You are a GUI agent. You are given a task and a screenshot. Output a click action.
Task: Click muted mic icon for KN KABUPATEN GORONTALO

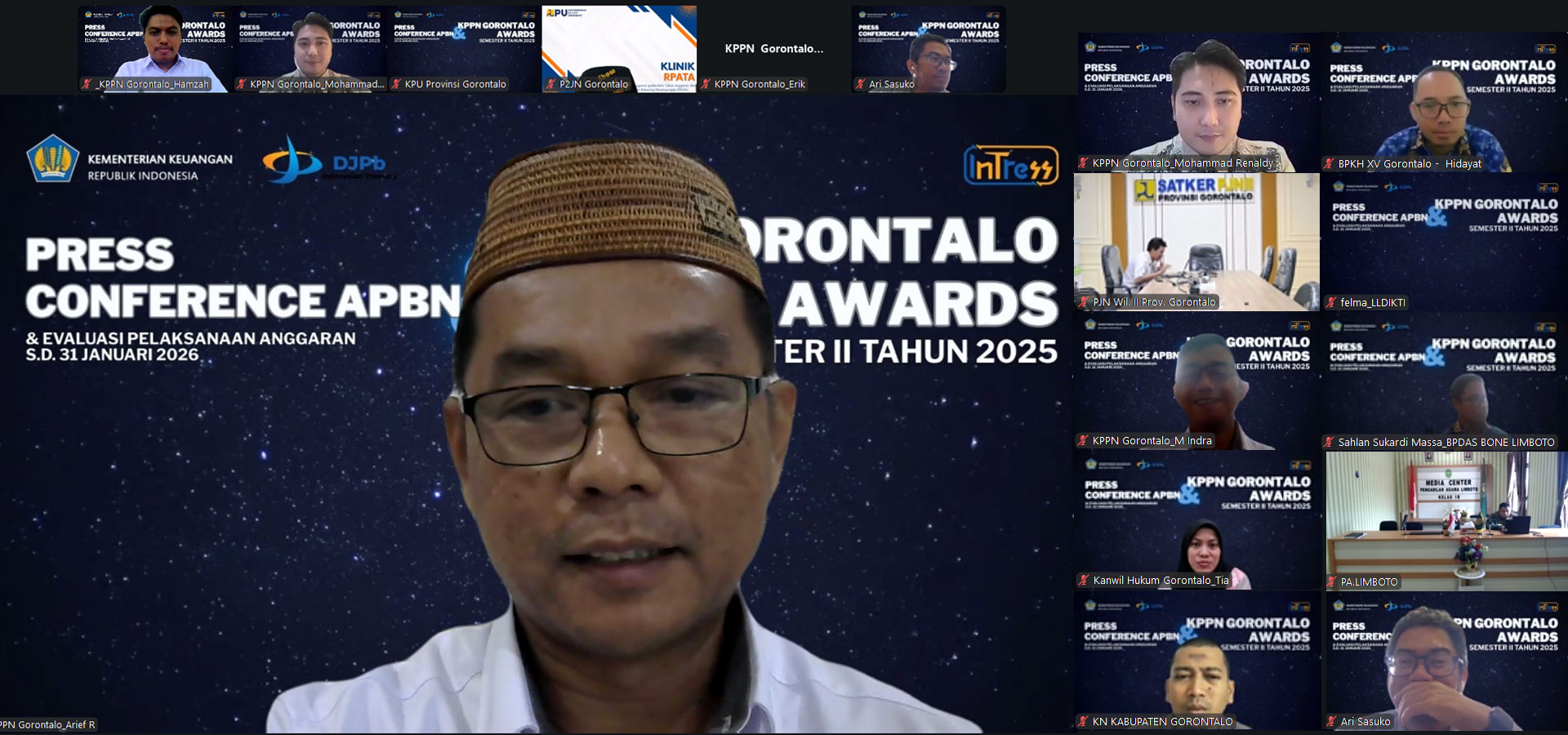tap(1084, 722)
